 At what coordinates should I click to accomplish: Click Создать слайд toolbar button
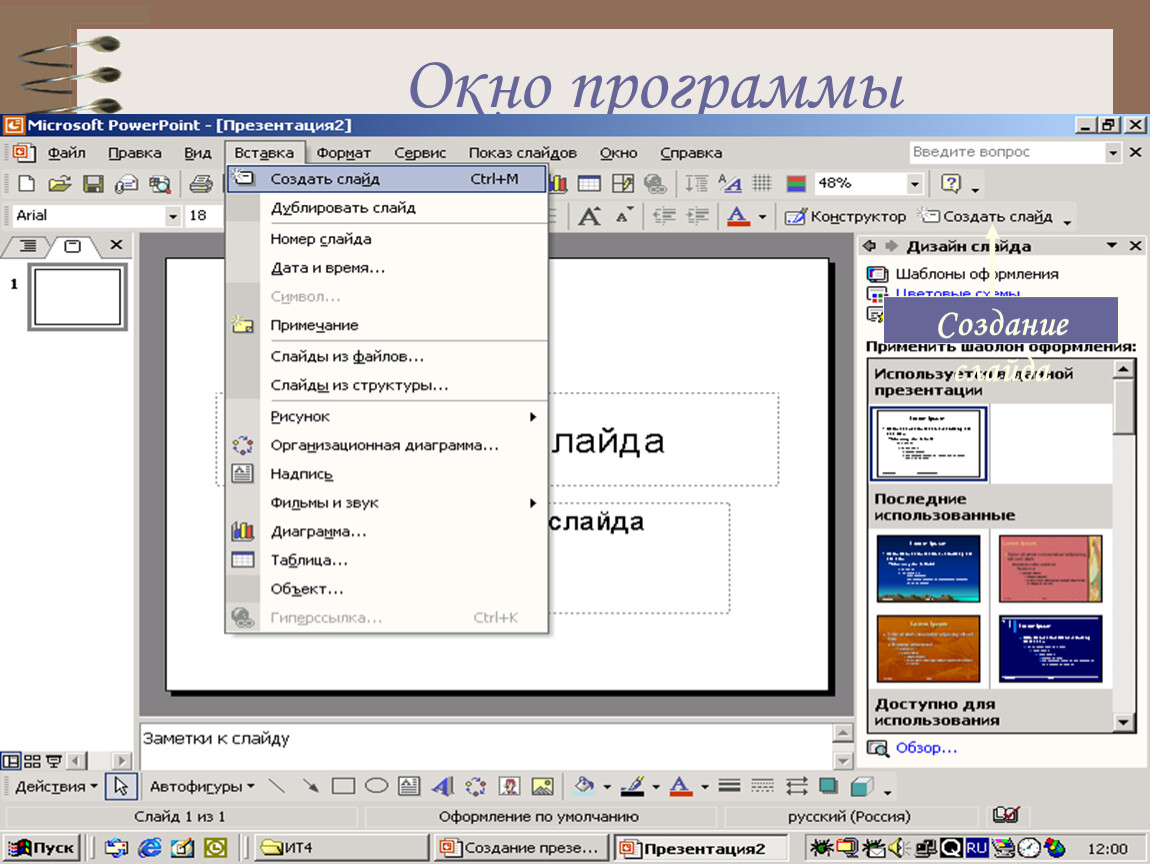[987, 216]
